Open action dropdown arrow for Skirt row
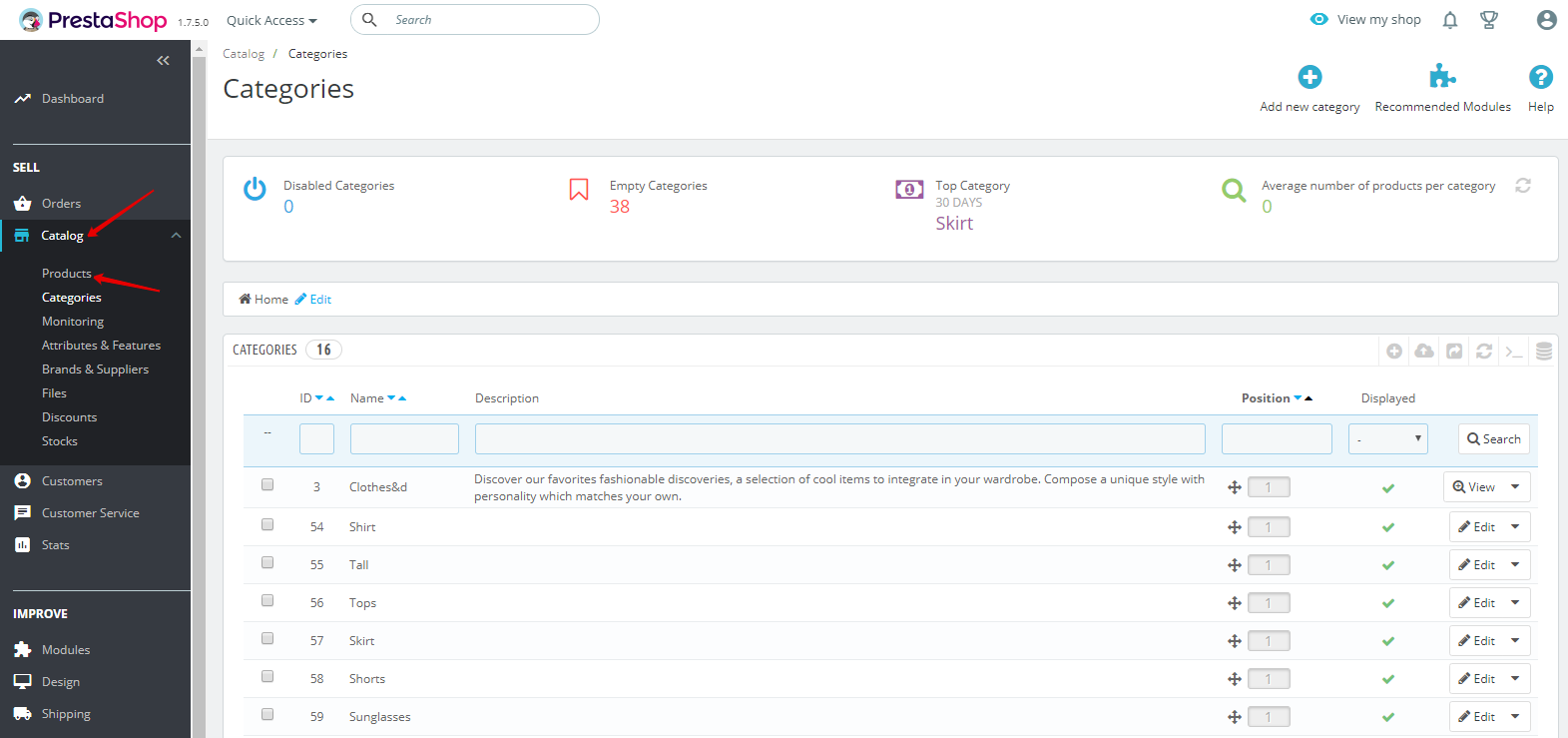 pos(1516,640)
